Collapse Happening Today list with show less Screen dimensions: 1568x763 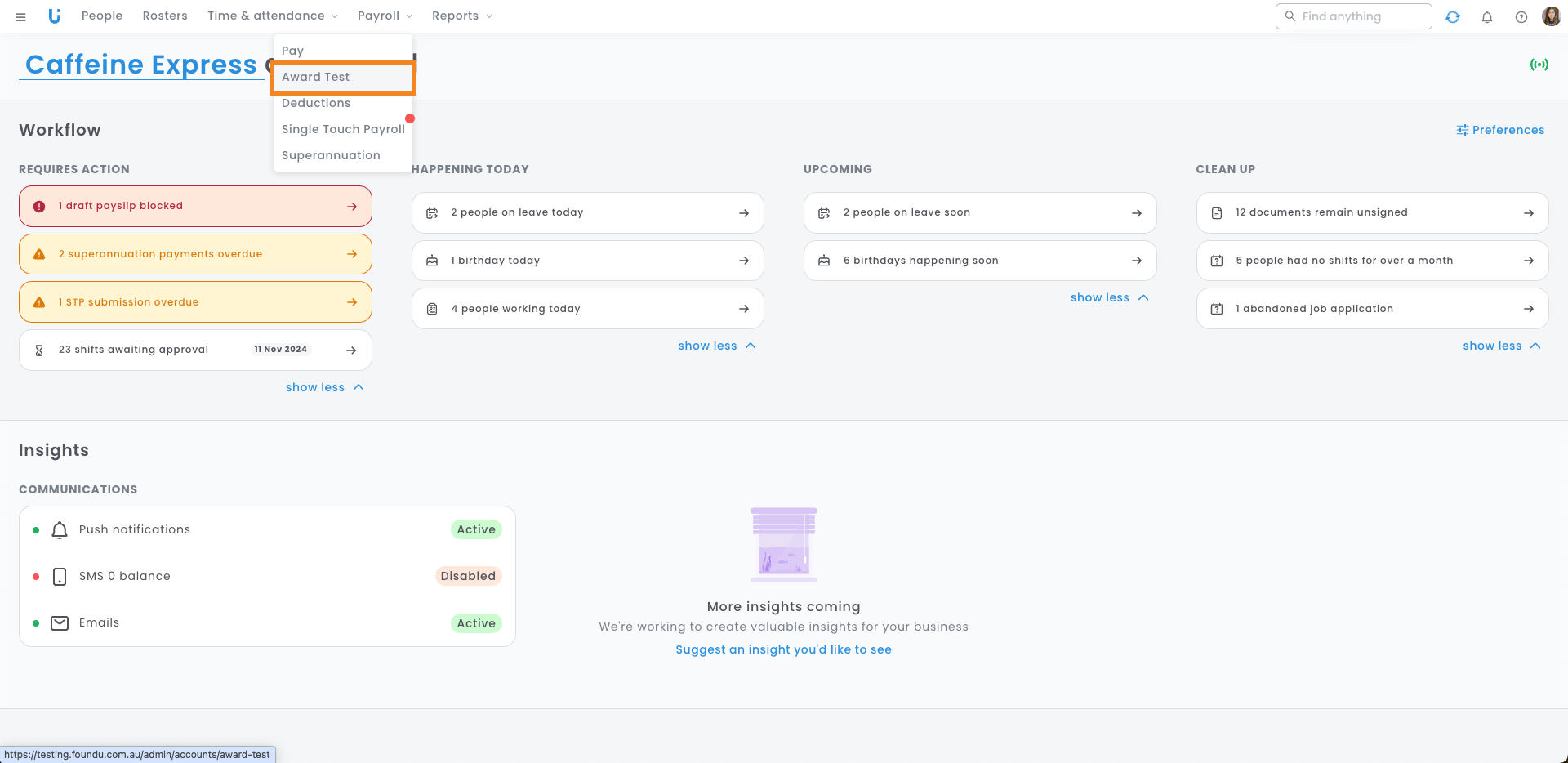click(x=716, y=346)
